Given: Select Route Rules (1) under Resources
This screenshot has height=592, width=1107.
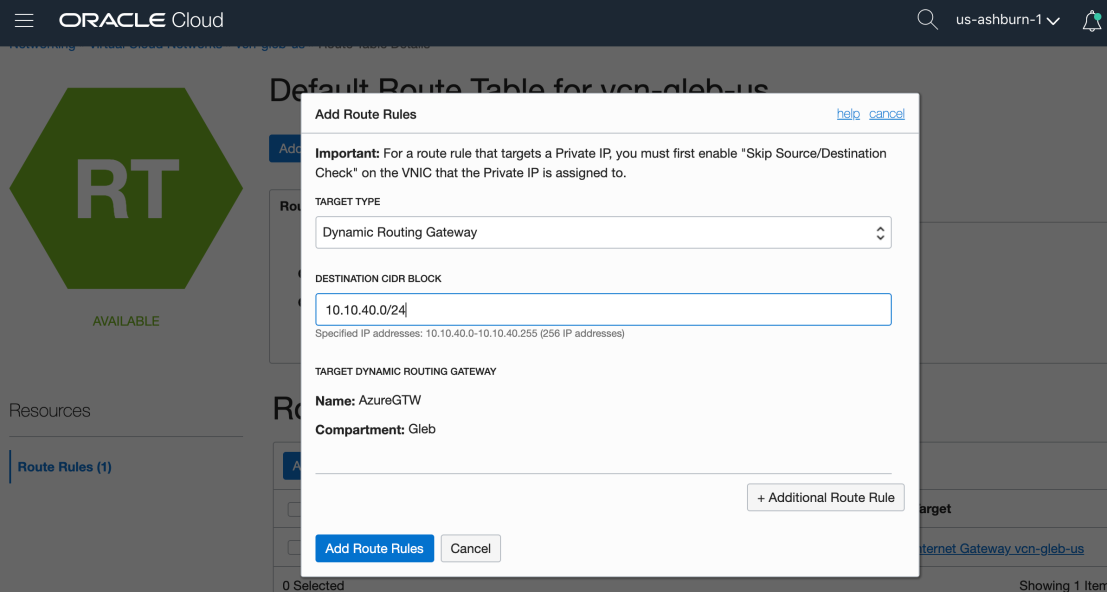Looking at the screenshot, I should pyautogui.click(x=65, y=467).
